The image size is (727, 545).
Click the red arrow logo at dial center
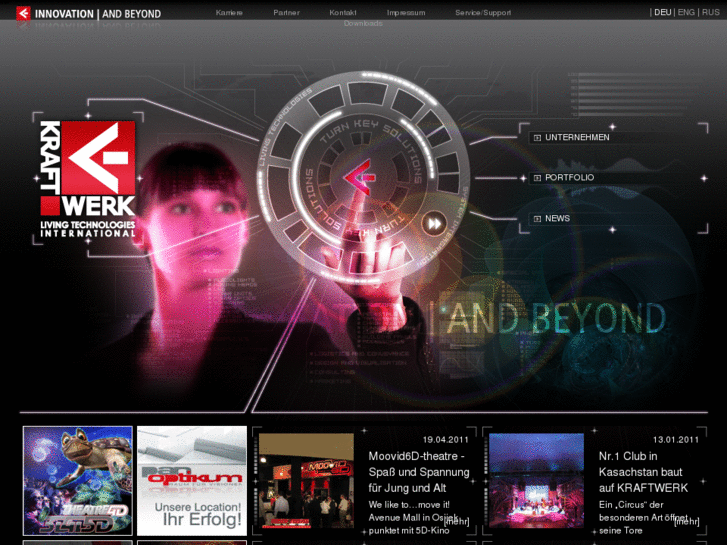[359, 177]
